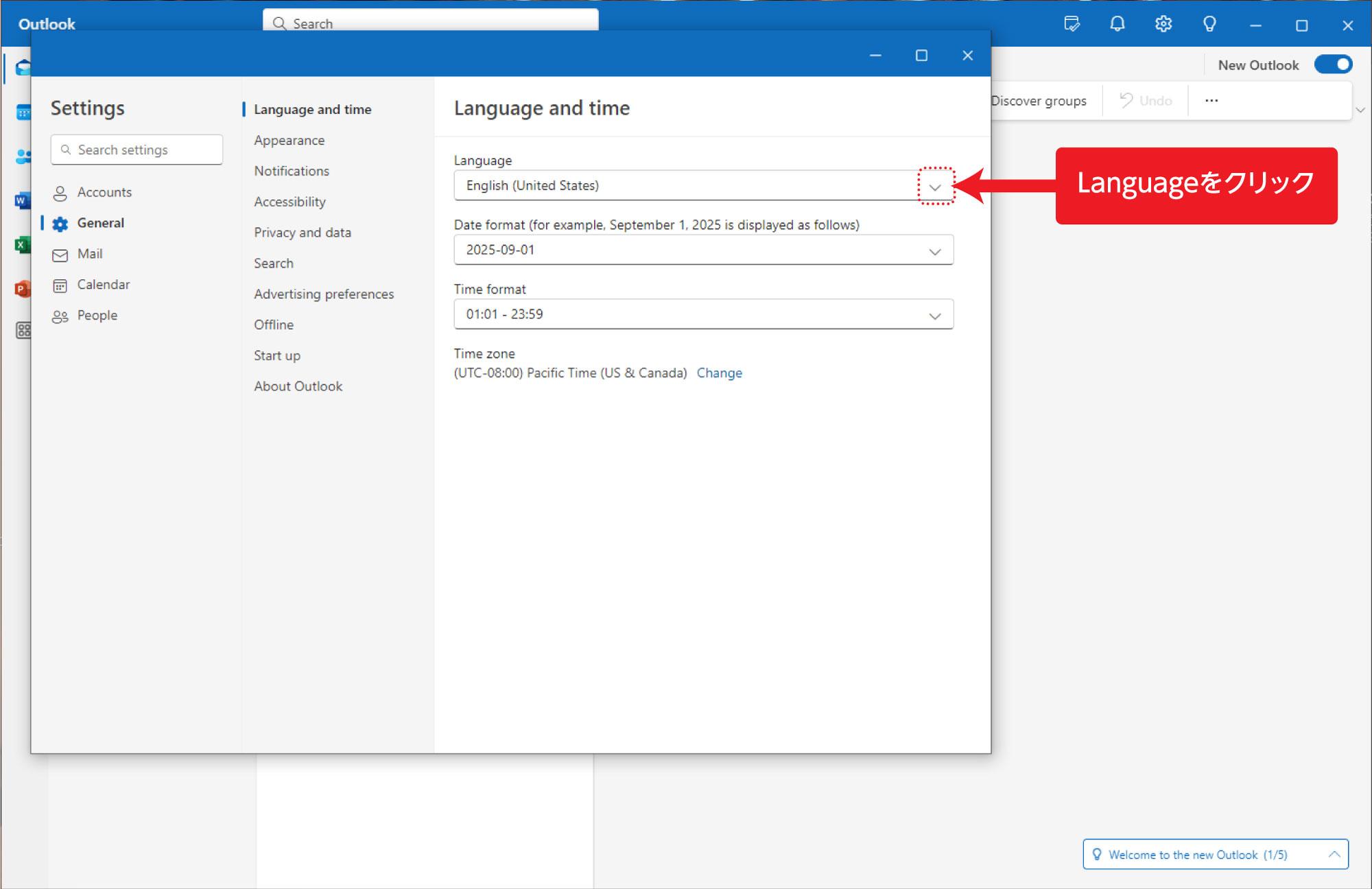Open the Date format dropdown

click(x=934, y=251)
